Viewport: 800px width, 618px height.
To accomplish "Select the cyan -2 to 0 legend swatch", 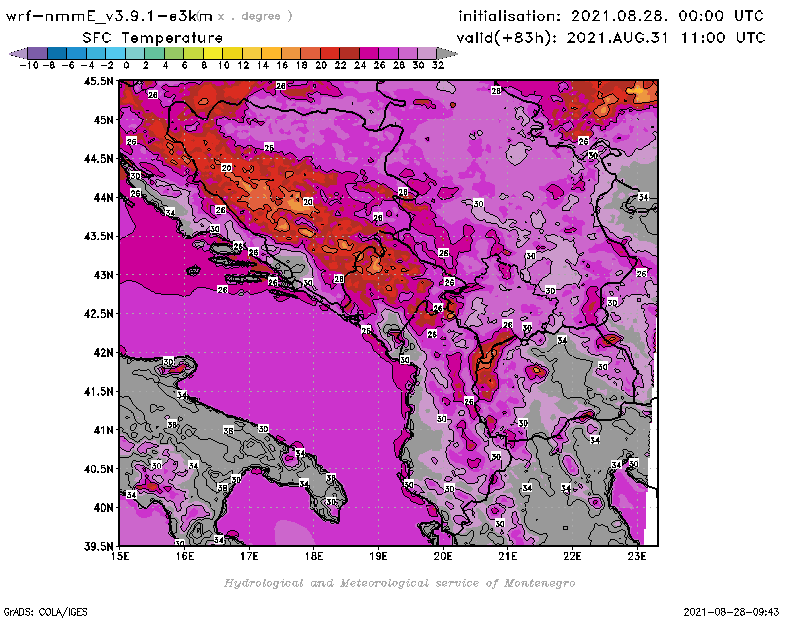I will pyautogui.click(x=115, y=54).
